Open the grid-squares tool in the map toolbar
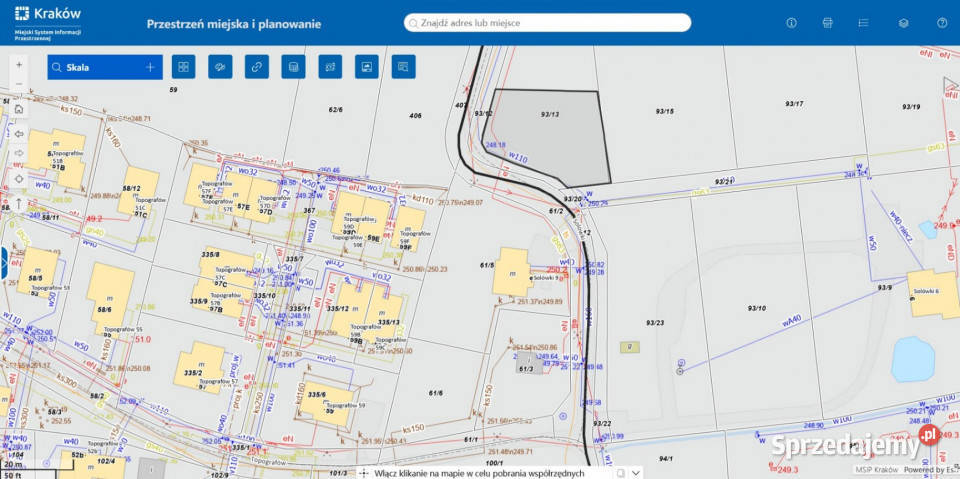Image resolution: width=960 pixels, height=479 pixels. point(184,67)
